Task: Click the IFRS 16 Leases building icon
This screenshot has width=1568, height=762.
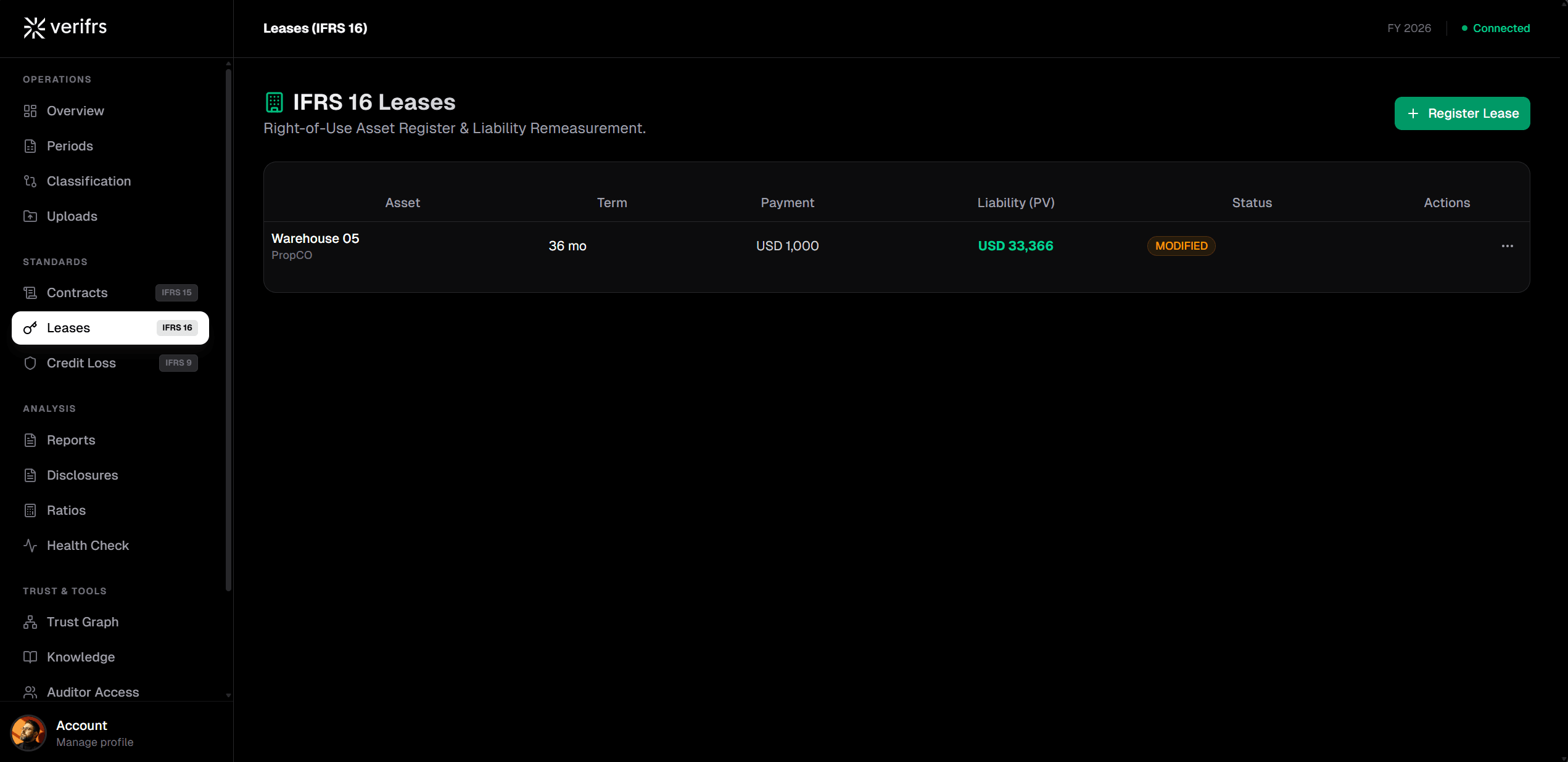Action: [x=274, y=102]
